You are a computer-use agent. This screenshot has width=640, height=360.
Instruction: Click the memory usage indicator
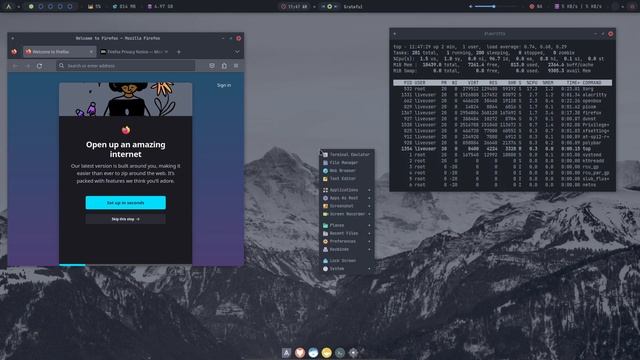tap(124, 7)
